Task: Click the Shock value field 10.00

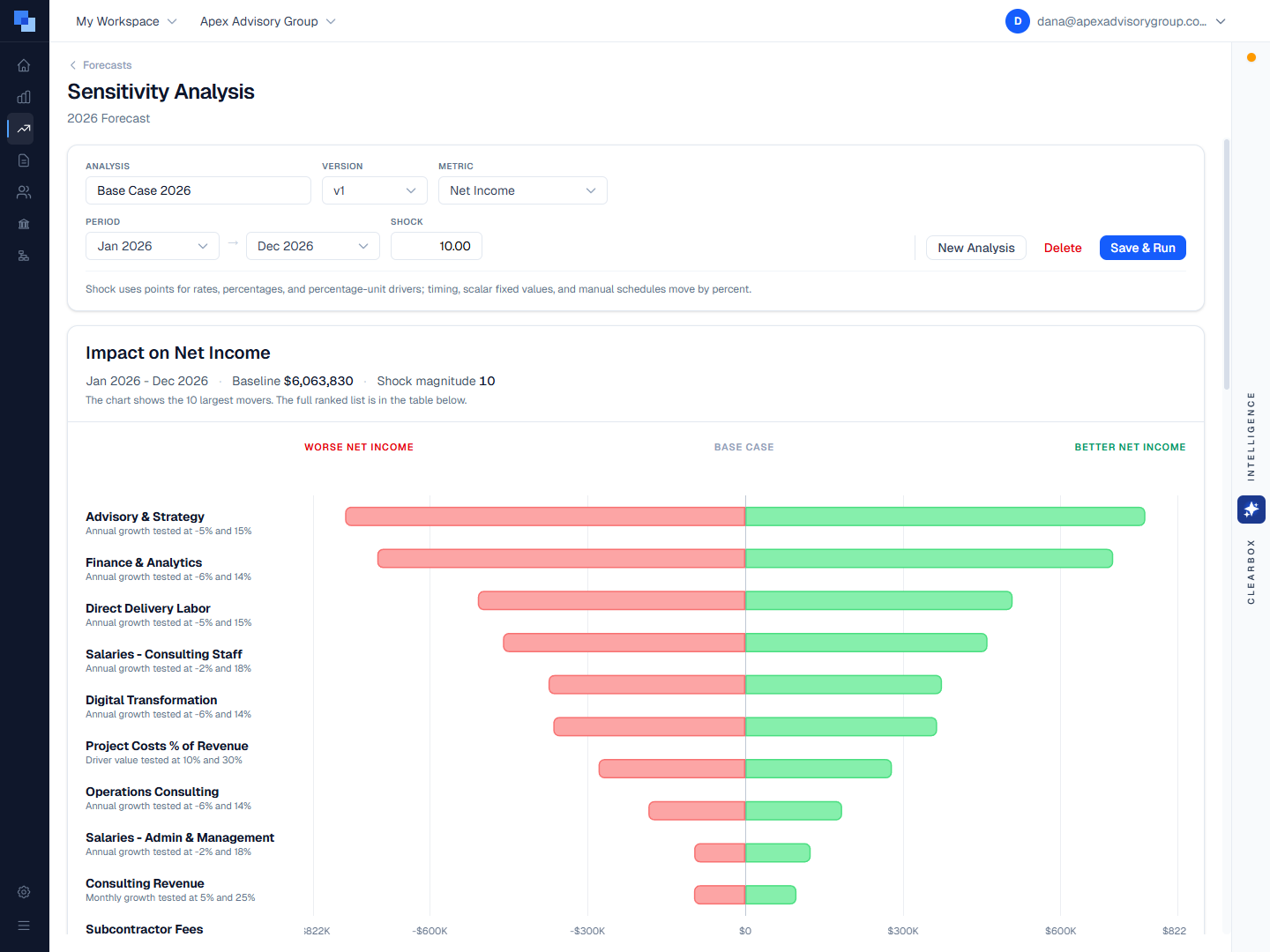Action: click(x=437, y=246)
